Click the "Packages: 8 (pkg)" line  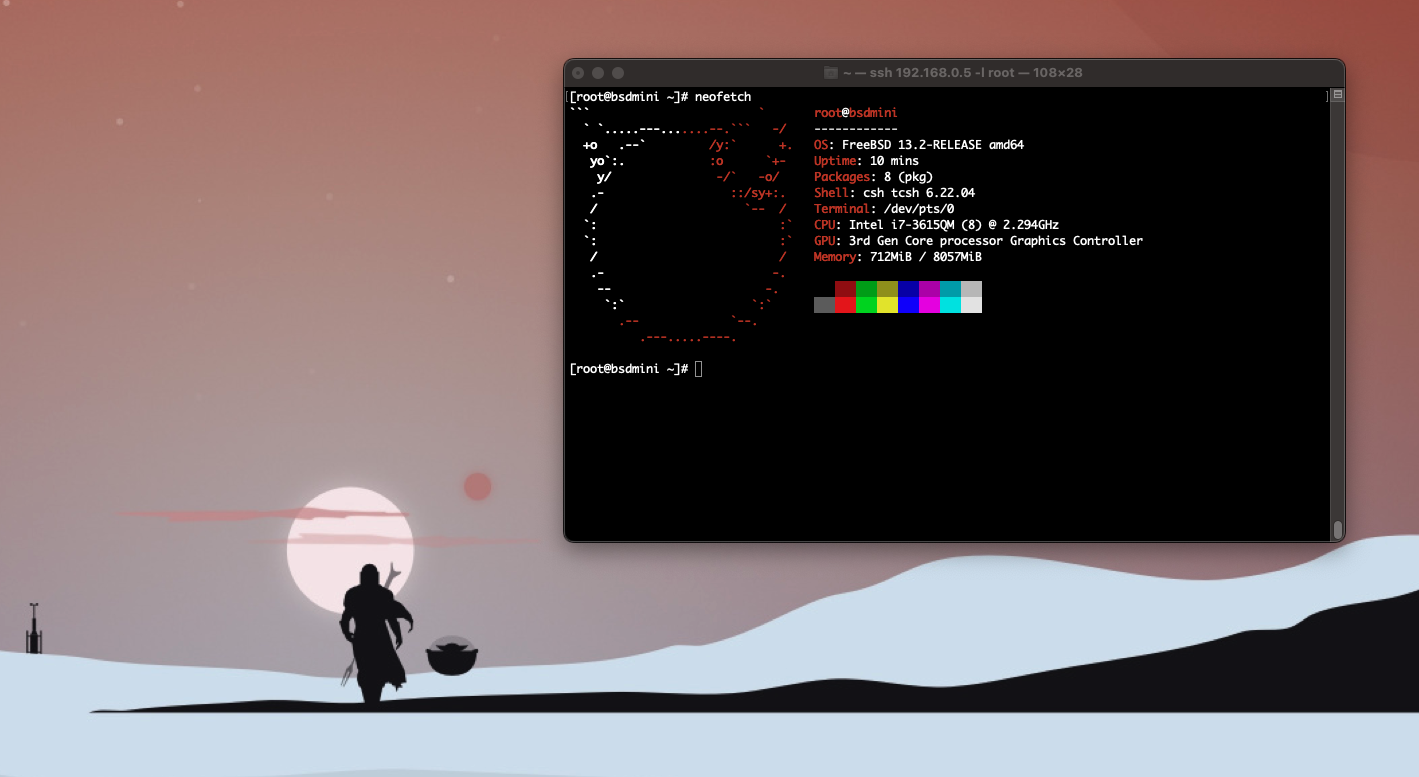click(x=873, y=177)
